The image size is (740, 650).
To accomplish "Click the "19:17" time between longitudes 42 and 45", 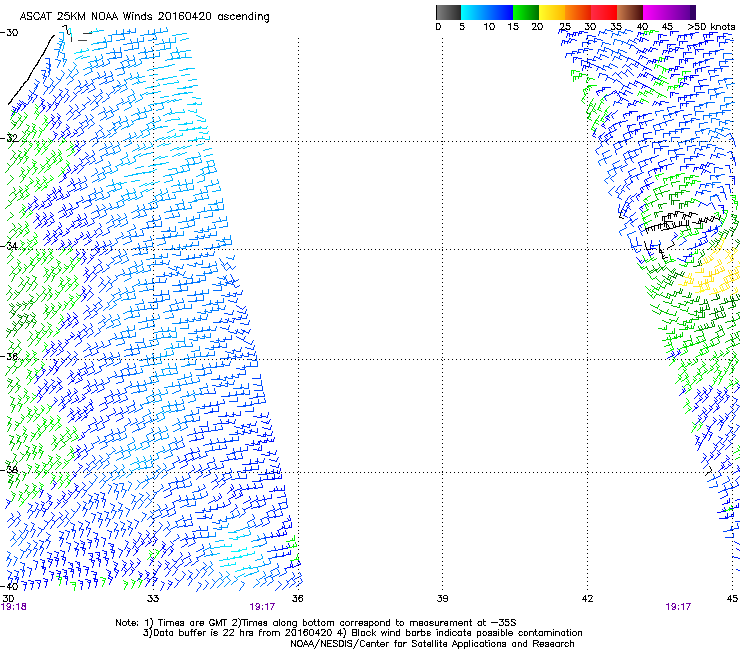I will (x=678, y=607).
